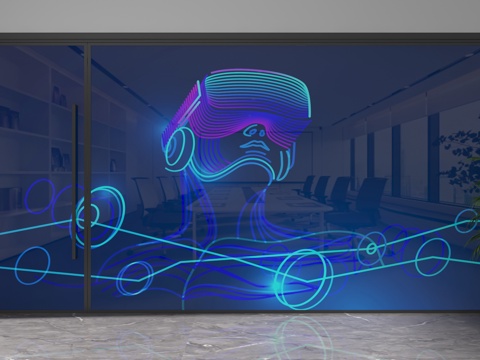Click the office chair on the right side

click(368, 197)
